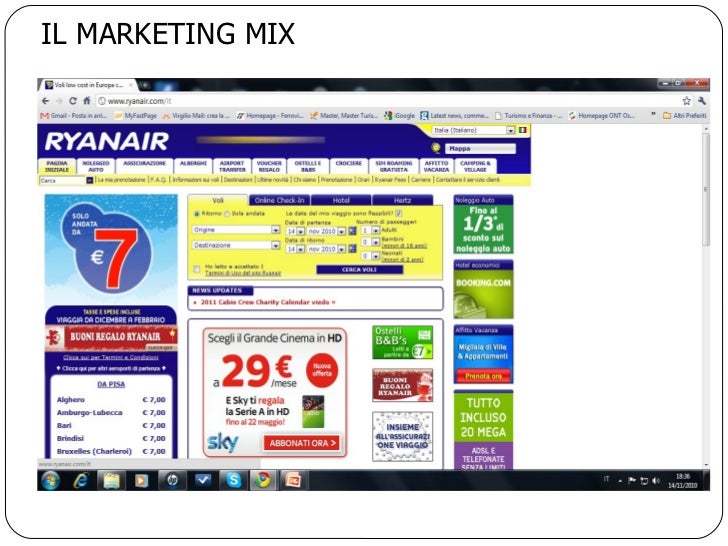This screenshot has height=546, width=728.
Task: Open the Booking.com hotel banner
Action: pos(483,289)
